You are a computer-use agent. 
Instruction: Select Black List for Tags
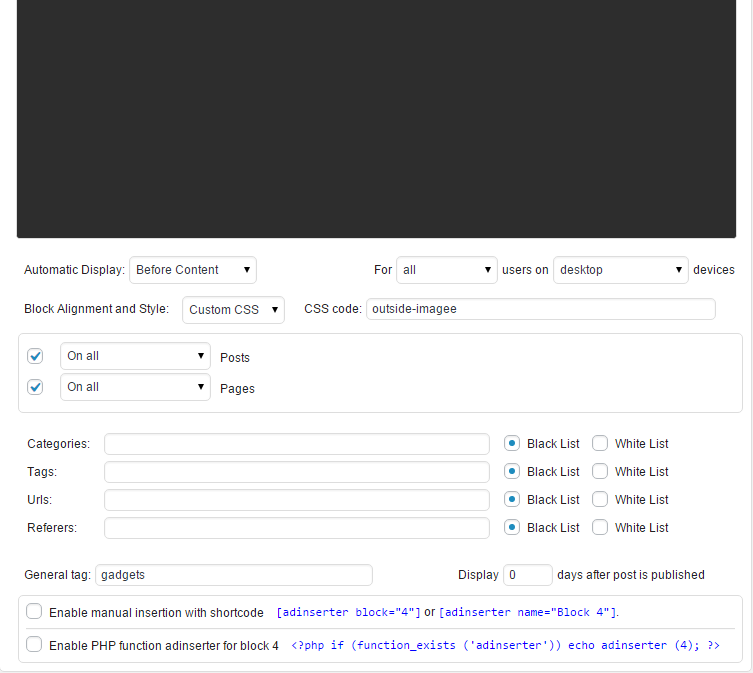tap(512, 471)
